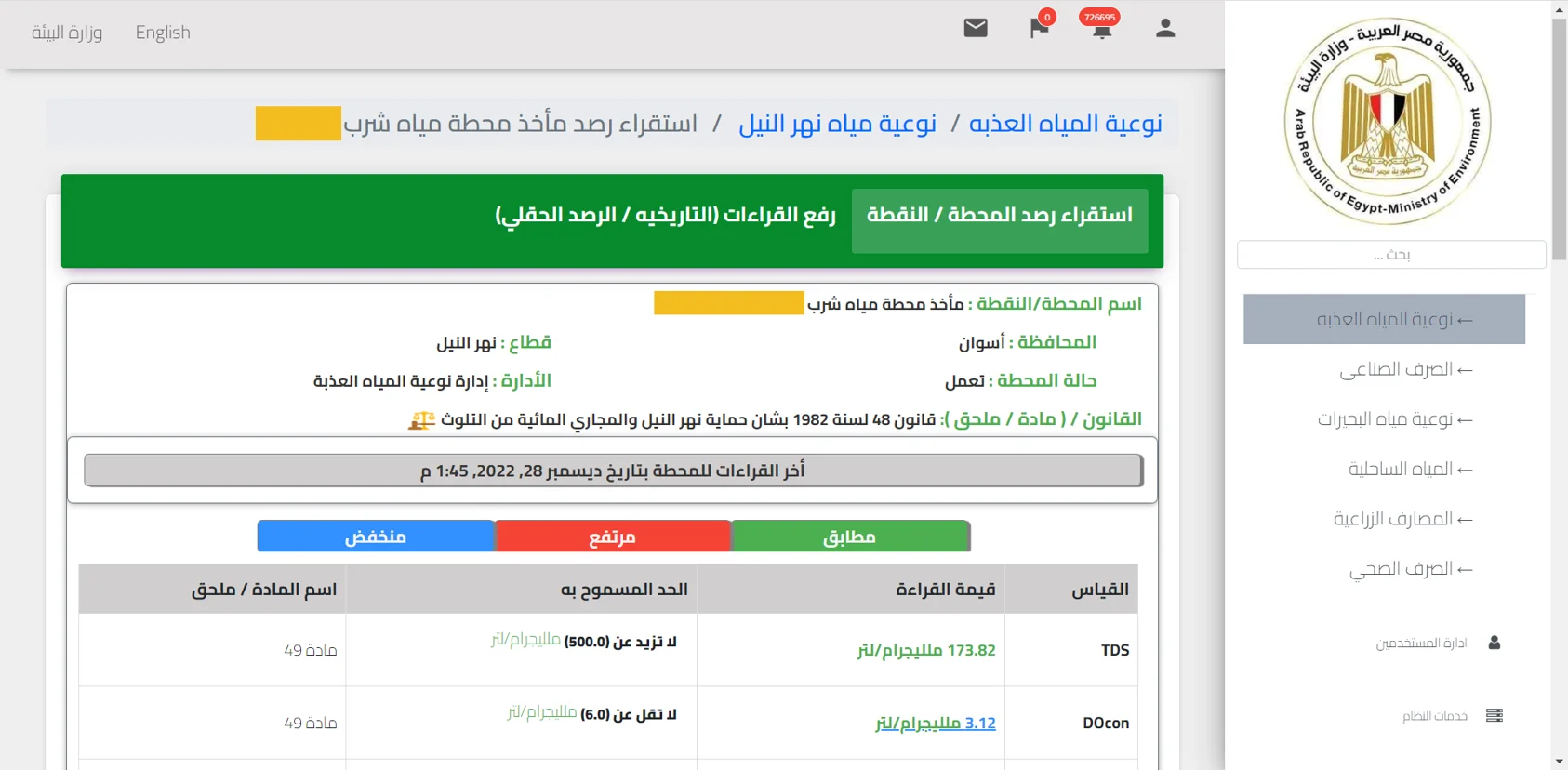Click the 173.82 TDS reading value
Image resolution: width=1568 pixels, height=770 pixels.
(x=926, y=650)
